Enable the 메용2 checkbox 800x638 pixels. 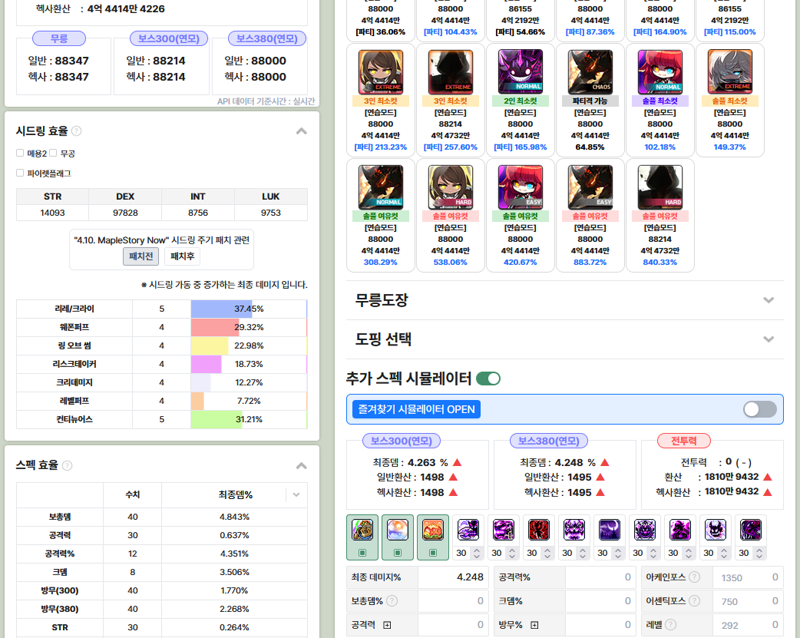coord(20,153)
